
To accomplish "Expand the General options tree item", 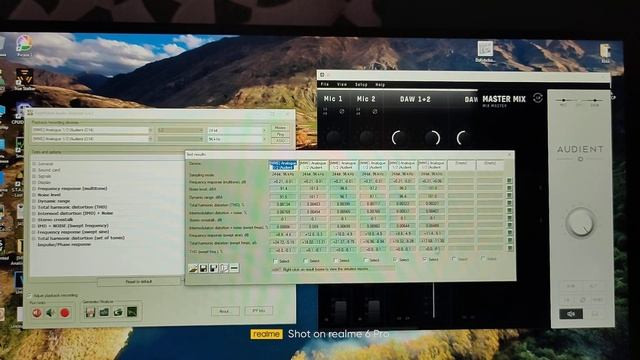I will click(34, 164).
